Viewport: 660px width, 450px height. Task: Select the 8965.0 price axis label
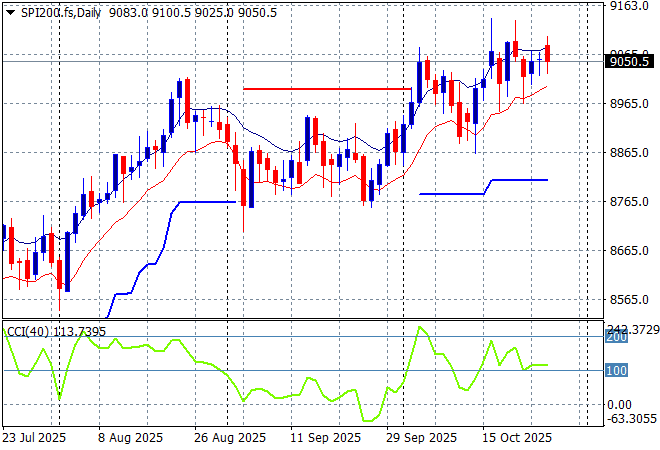pyautogui.click(x=629, y=104)
